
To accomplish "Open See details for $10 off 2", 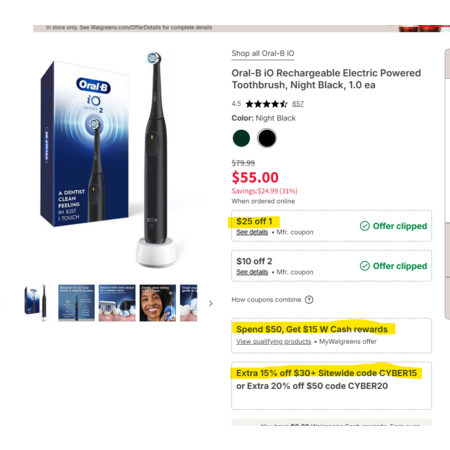I will [x=252, y=272].
